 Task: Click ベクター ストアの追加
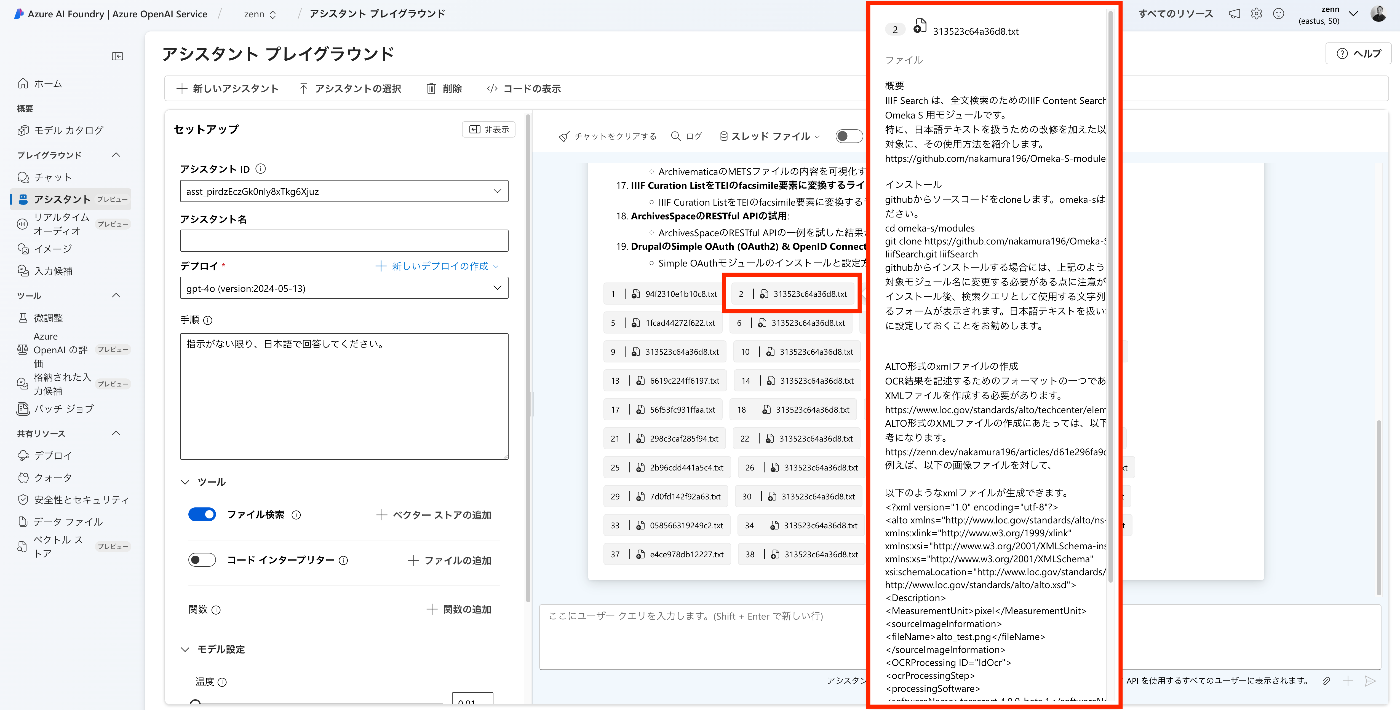tap(434, 515)
